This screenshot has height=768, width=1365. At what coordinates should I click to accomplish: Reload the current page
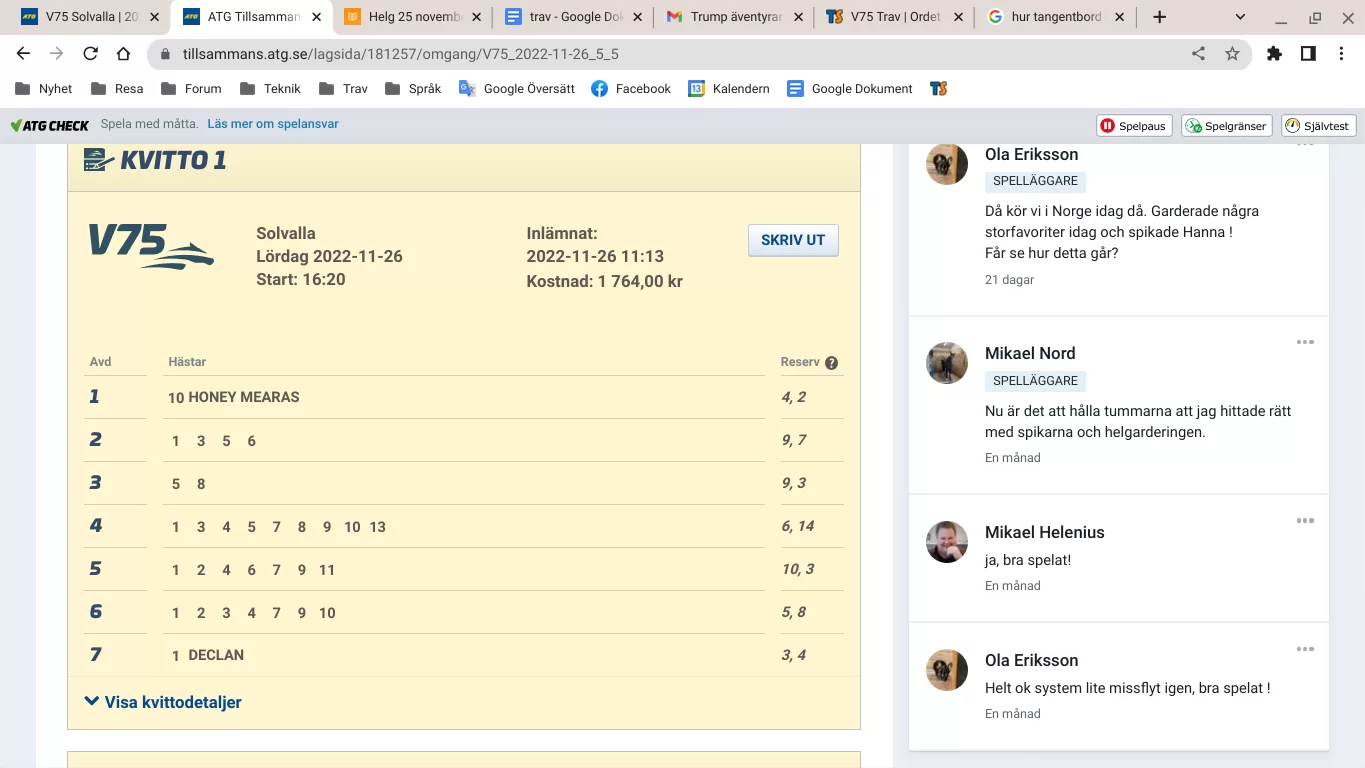[90, 54]
